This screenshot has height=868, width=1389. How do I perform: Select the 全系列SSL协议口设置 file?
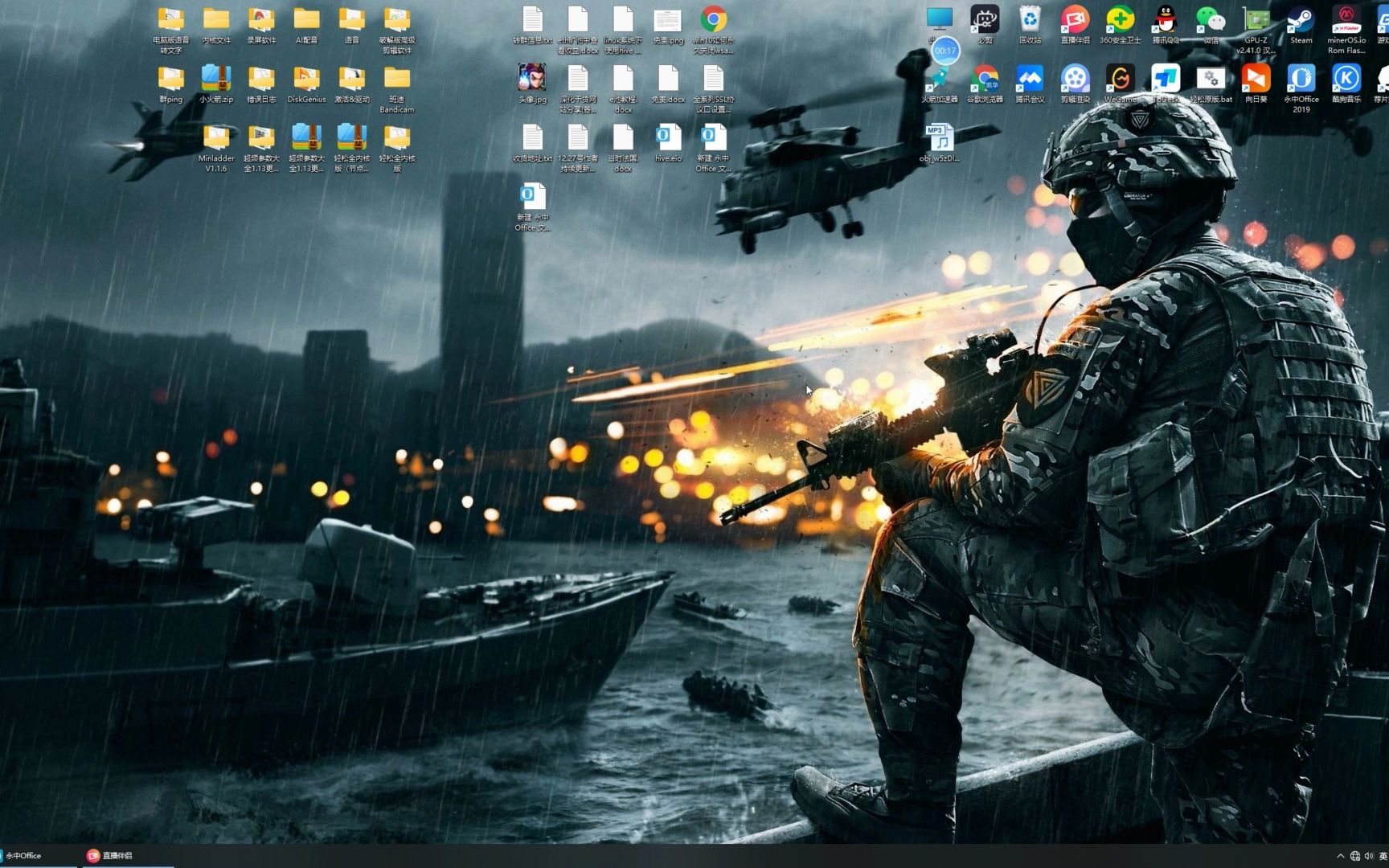pos(713,88)
